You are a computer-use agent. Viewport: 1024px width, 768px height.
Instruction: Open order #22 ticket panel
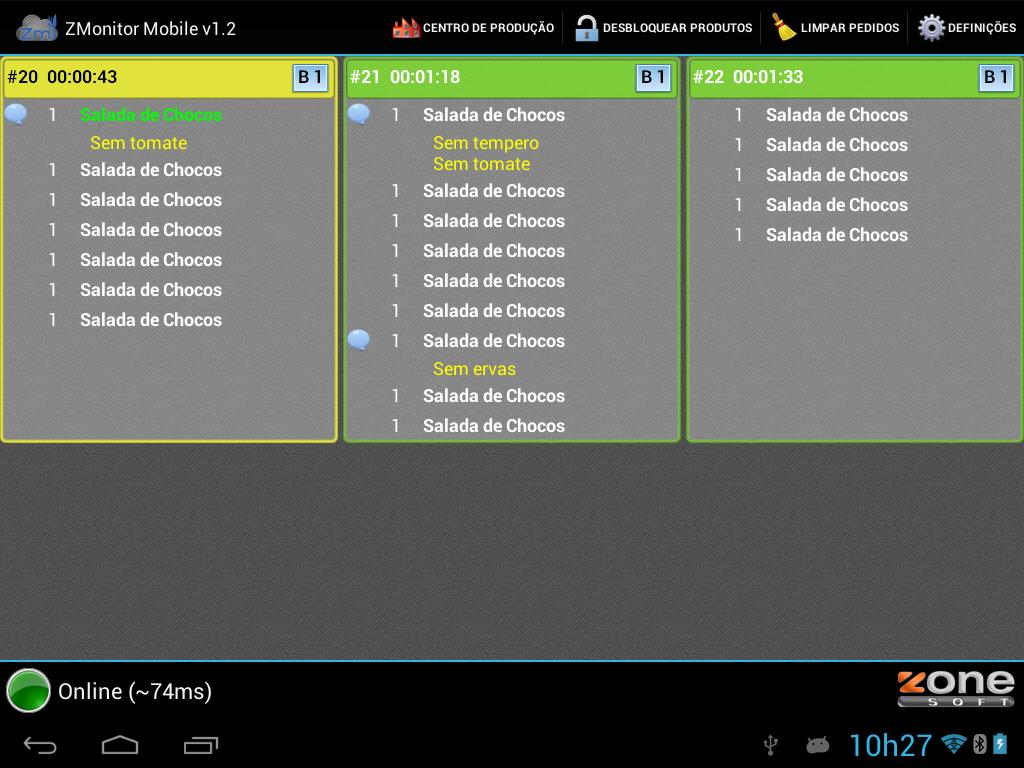(x=854, y=250)
